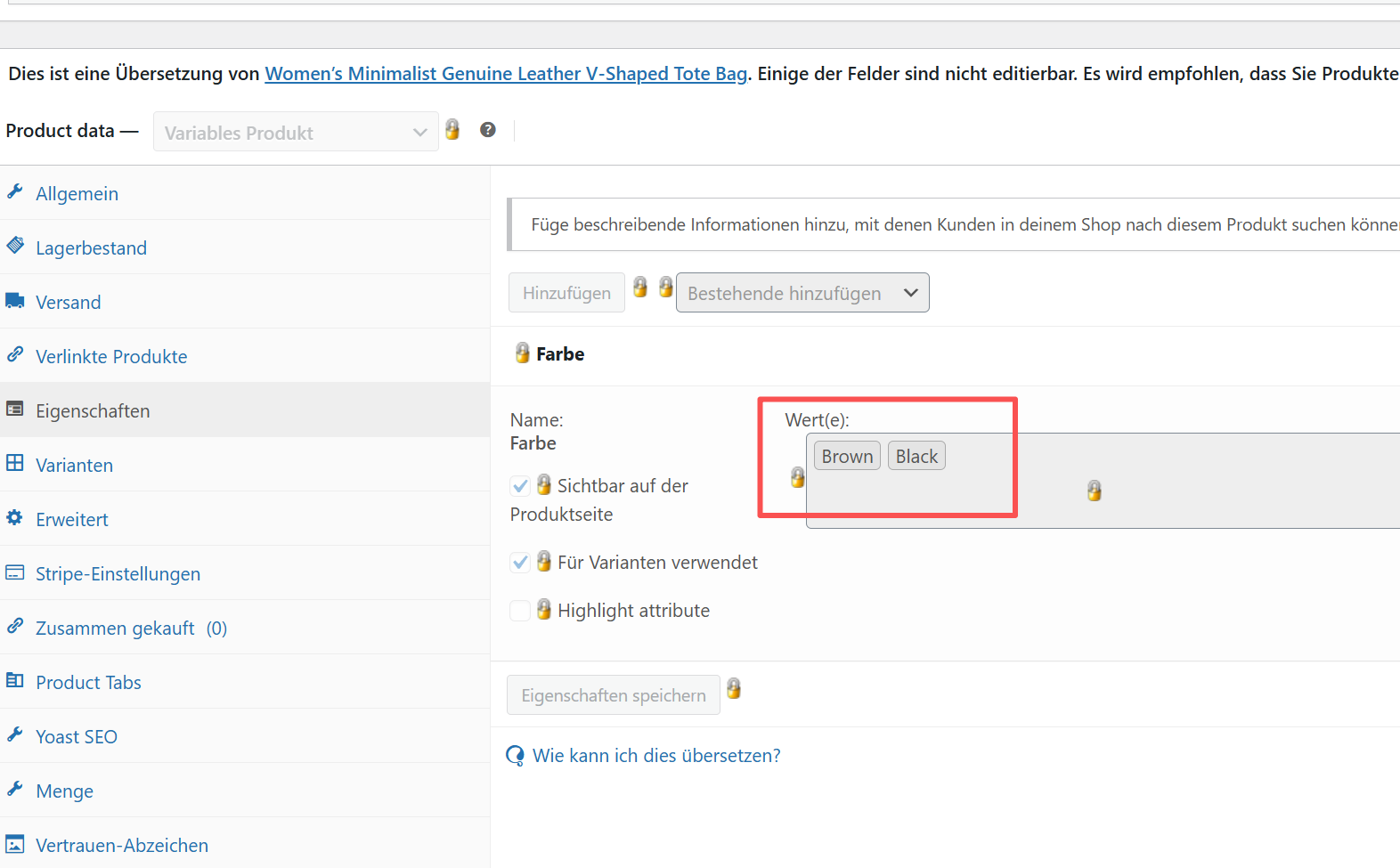Uncheck the Für Varianten verwendet checkbox
Screen dimensions: 1400x868
(520, 563)
